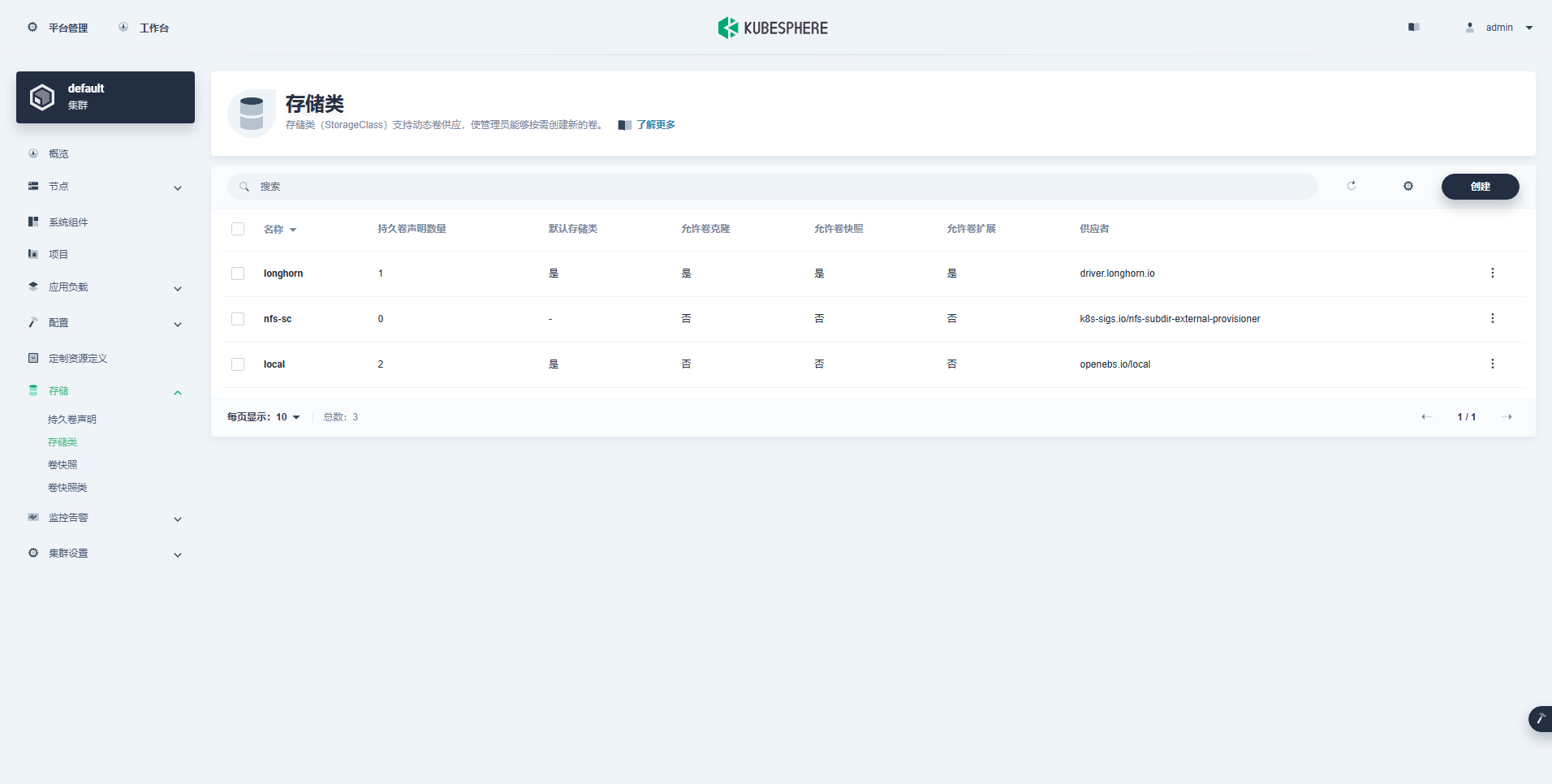Open the more actions menu for local

click(1492, 364)
